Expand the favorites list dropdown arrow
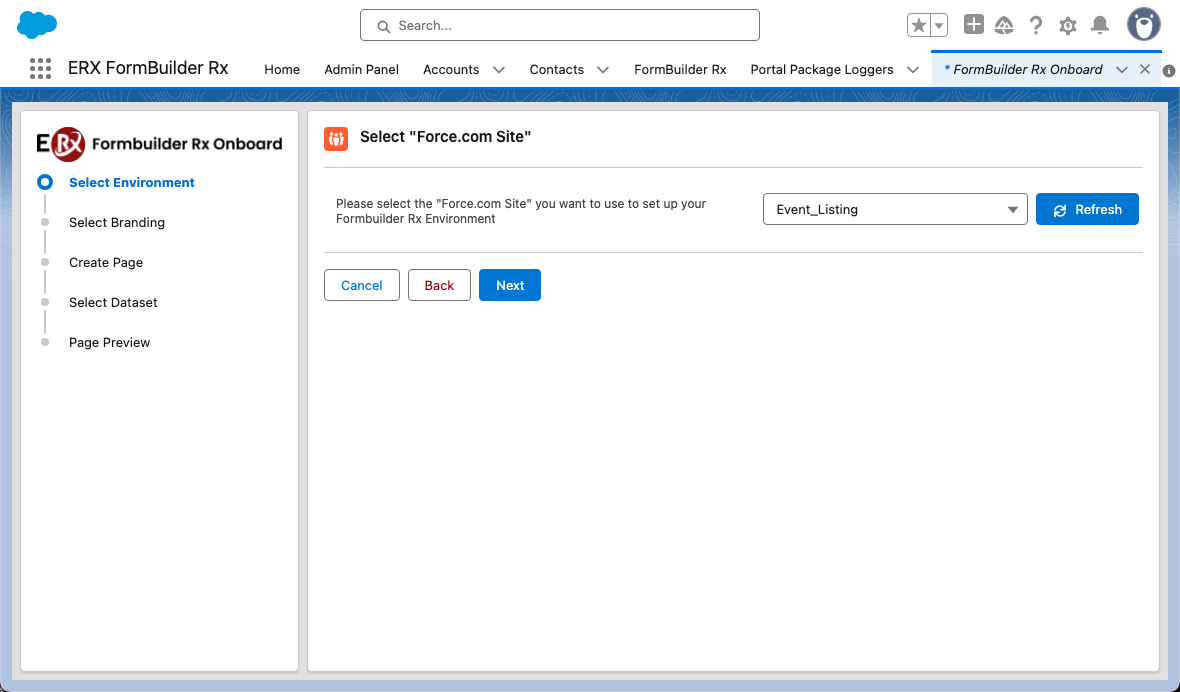 (939, 25)
